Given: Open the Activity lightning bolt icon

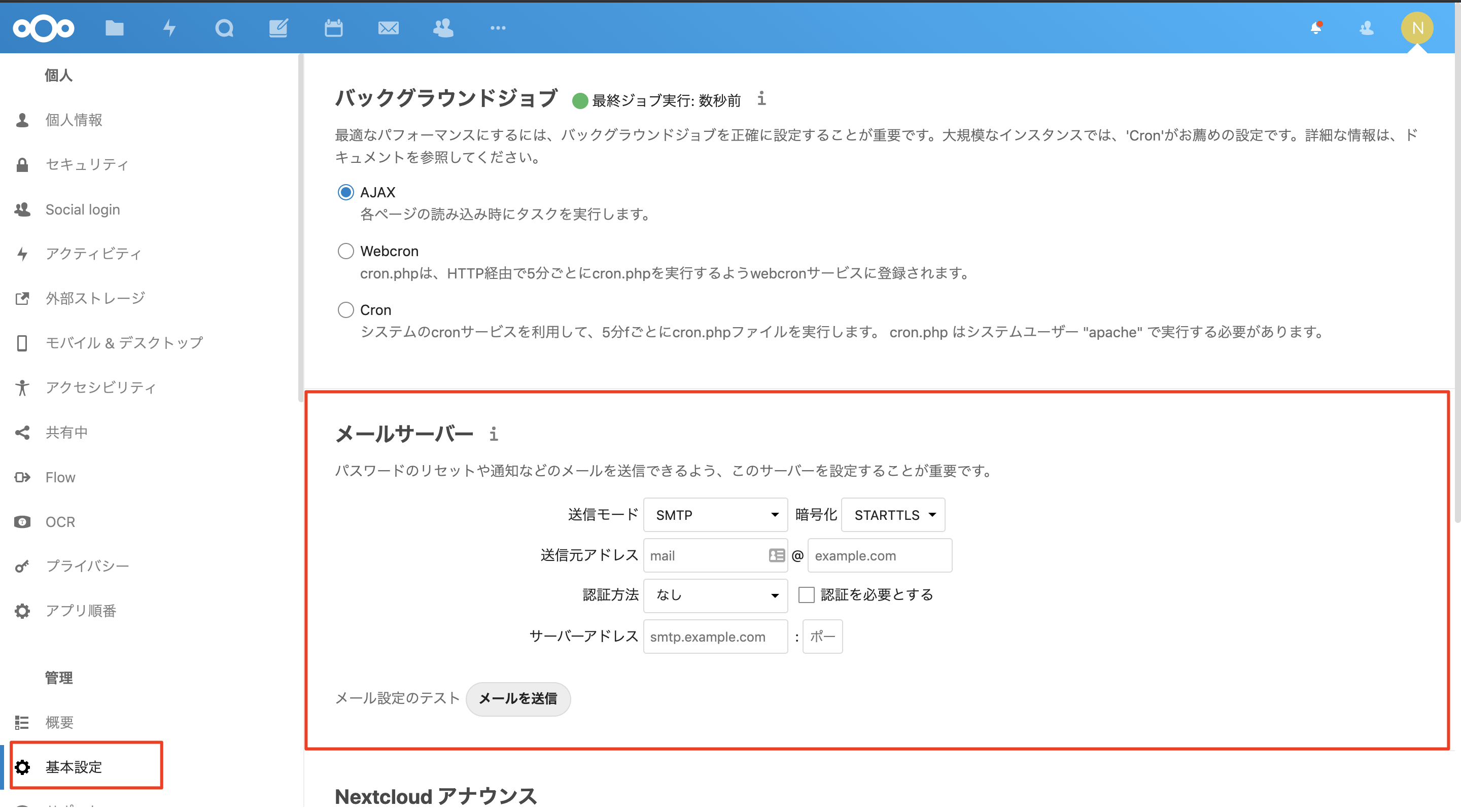Looking at the screenshot, I should pyautogui.click(x=169, y=28).
